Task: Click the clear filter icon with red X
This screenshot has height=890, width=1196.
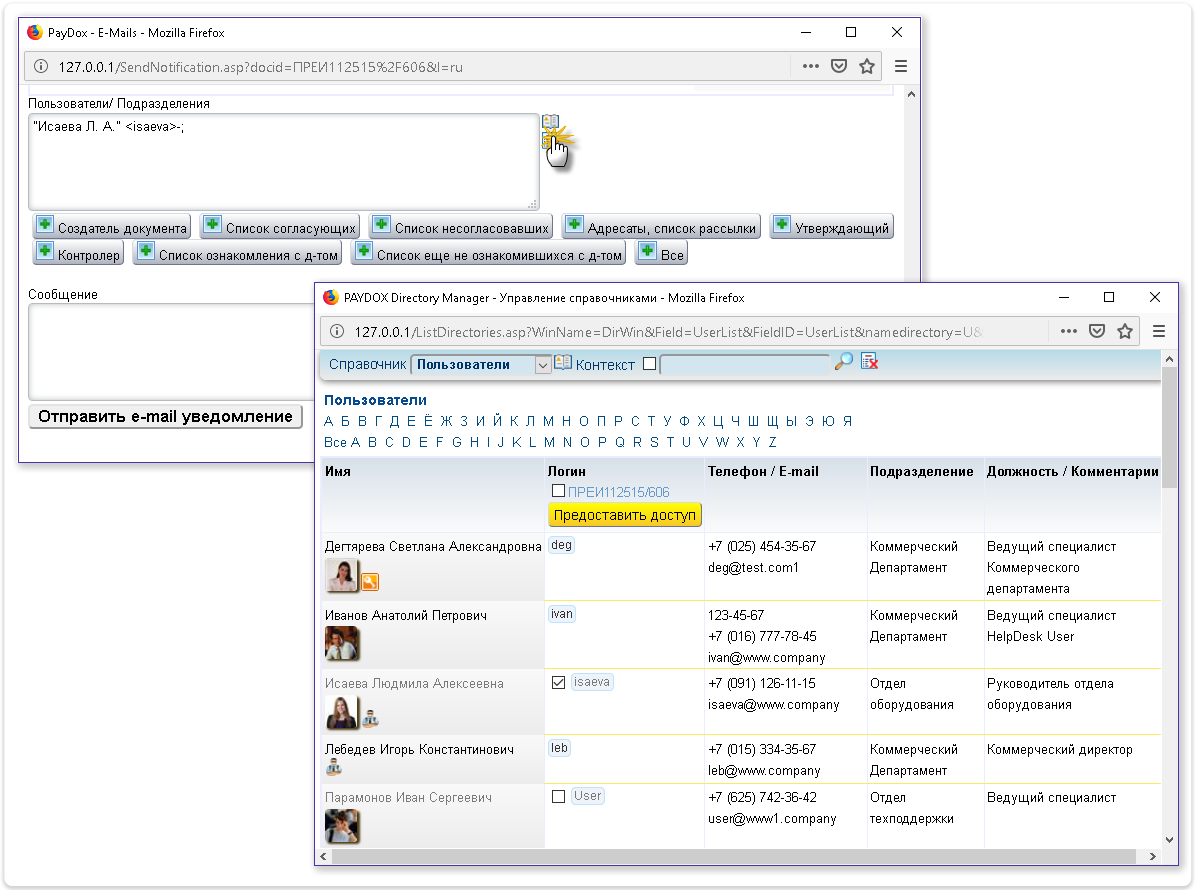Action: pos(869,362)
